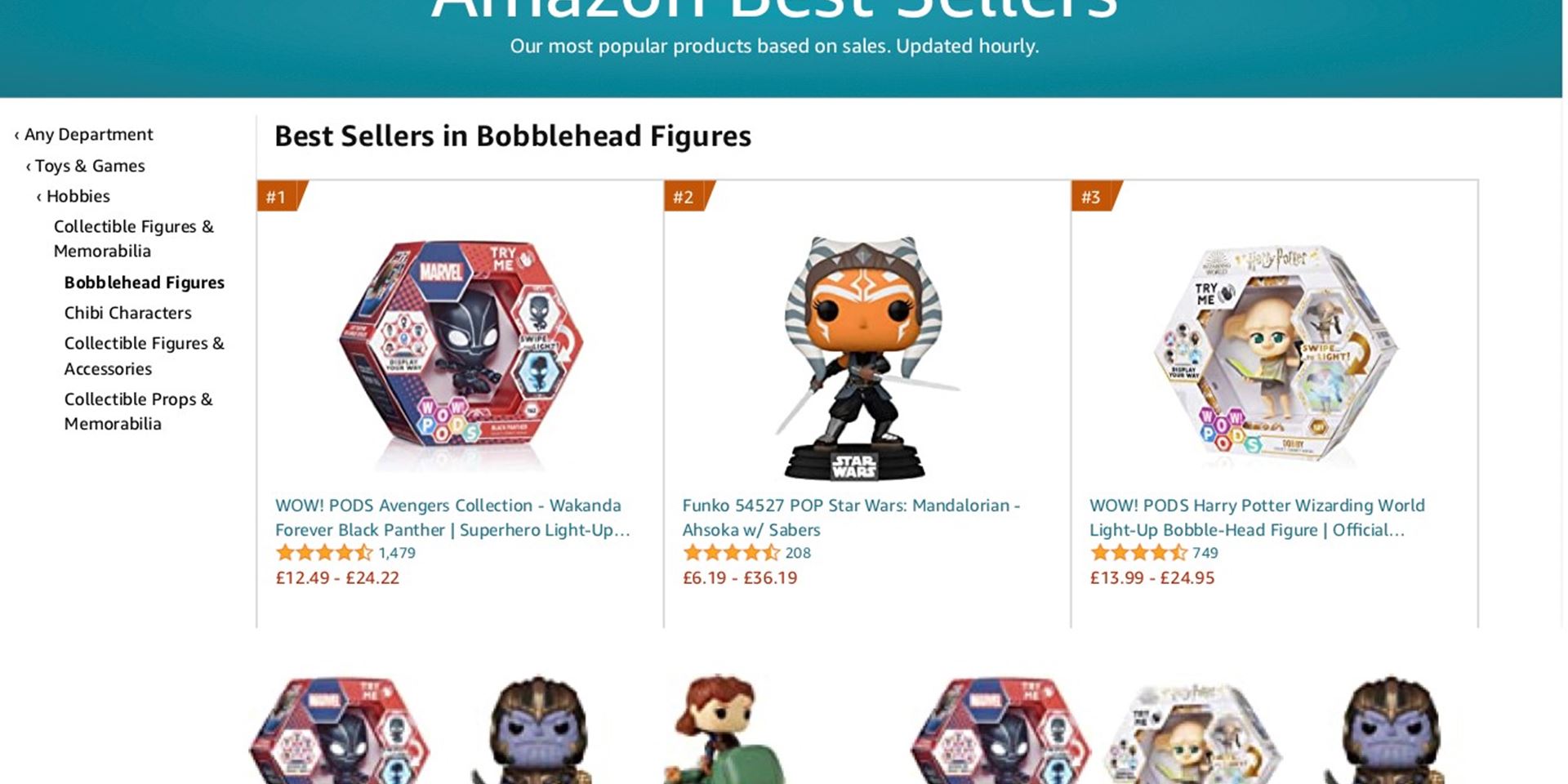Open Funko 54527 Ahsoka product link
Screen dimensions: 1568x784
point(851,518)
